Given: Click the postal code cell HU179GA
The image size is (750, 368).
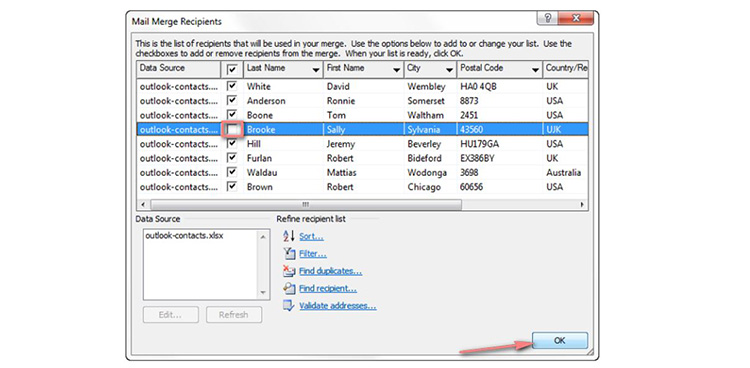Looking at the screenshot, I should click(499, 144).
